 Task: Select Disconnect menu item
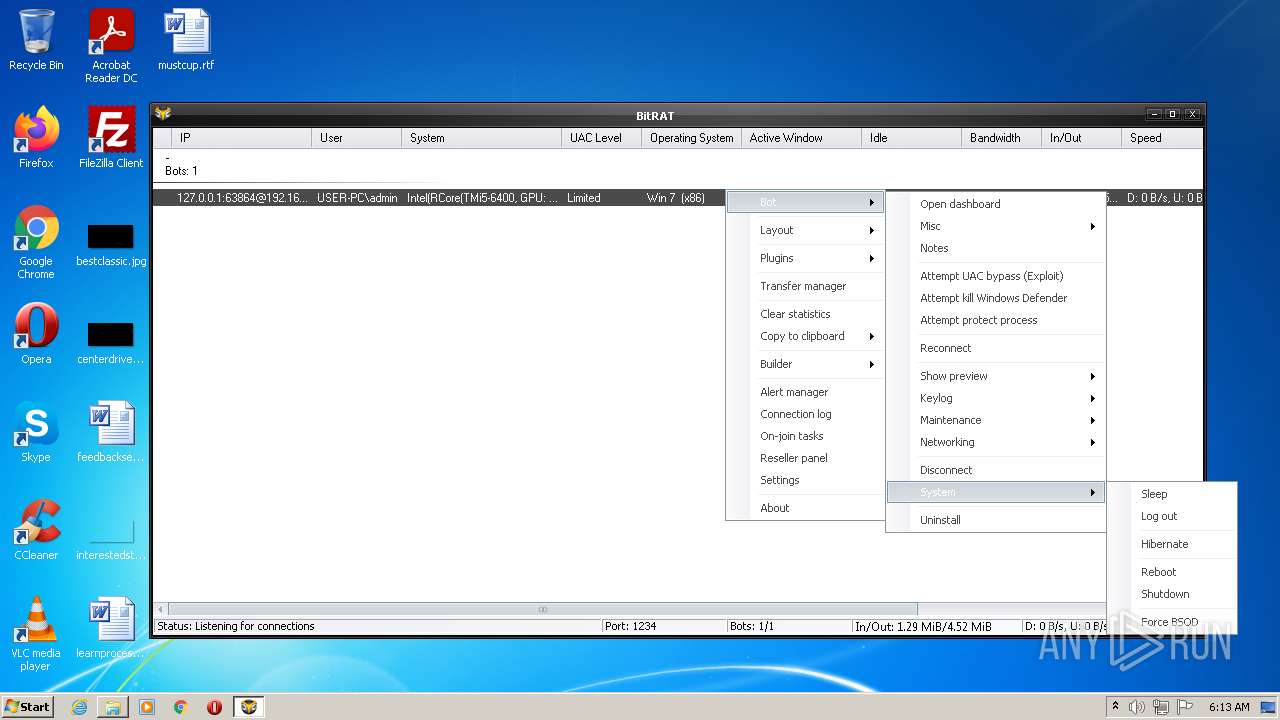pyautogui.click(x=996, y=470)
